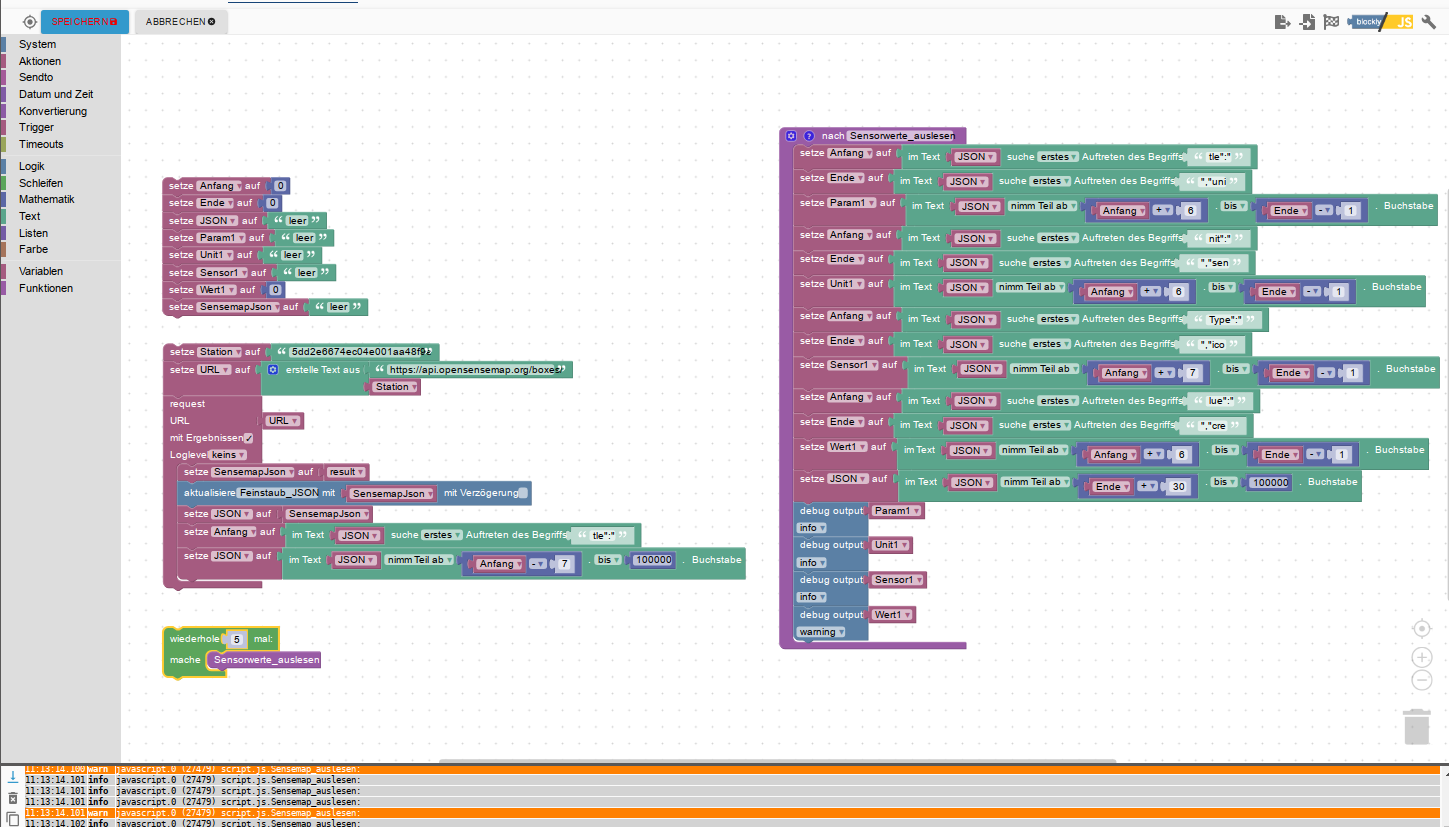1449x827 pixels.
Task: Open the System toolbox category
Action: [x=37, y=44]
